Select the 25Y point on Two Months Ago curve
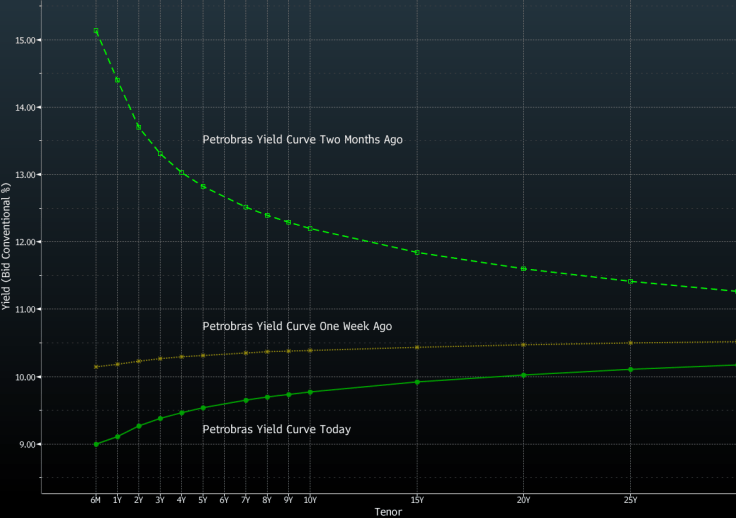 [630, 282]
